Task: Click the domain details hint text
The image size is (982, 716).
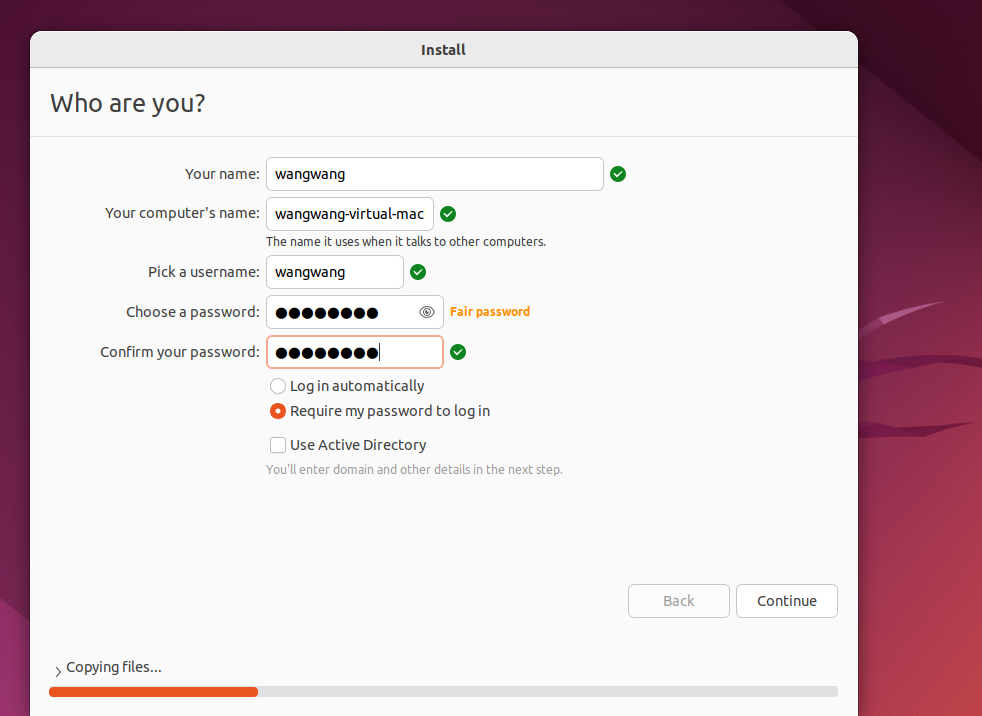Action: tap(414, 469)
